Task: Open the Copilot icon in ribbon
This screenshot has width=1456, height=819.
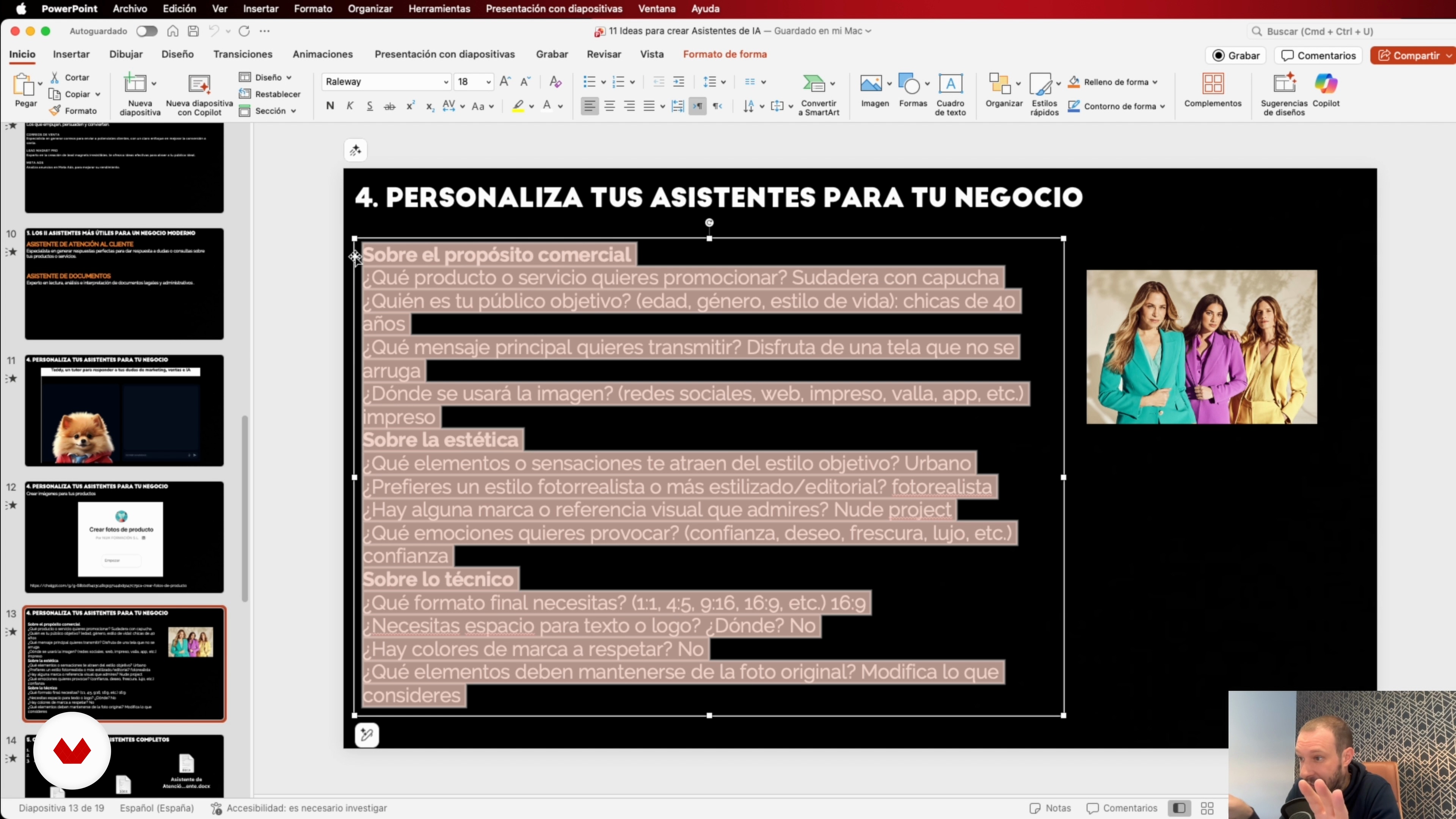Action: coord(1326,84)
